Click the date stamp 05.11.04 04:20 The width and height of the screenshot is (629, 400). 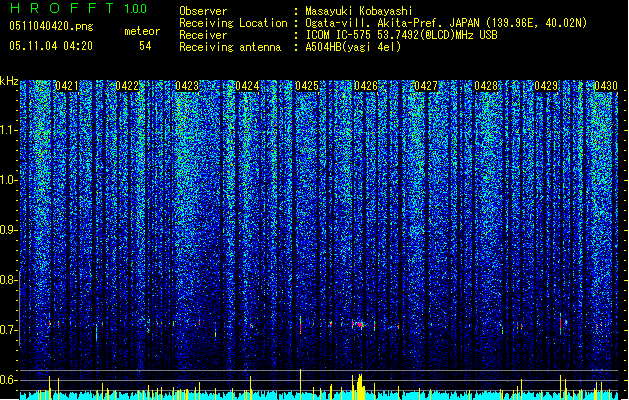[x=51, y=46]
